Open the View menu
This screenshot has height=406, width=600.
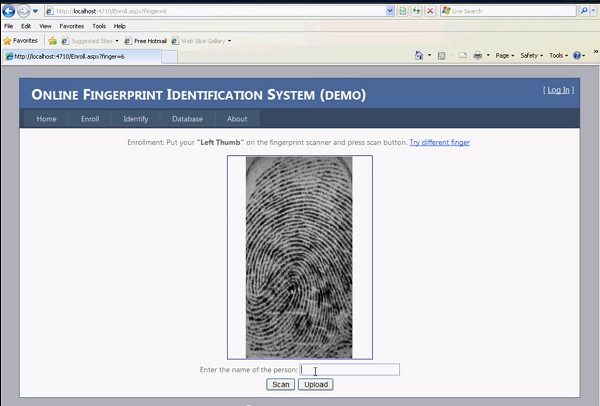[x=45, y=26]
